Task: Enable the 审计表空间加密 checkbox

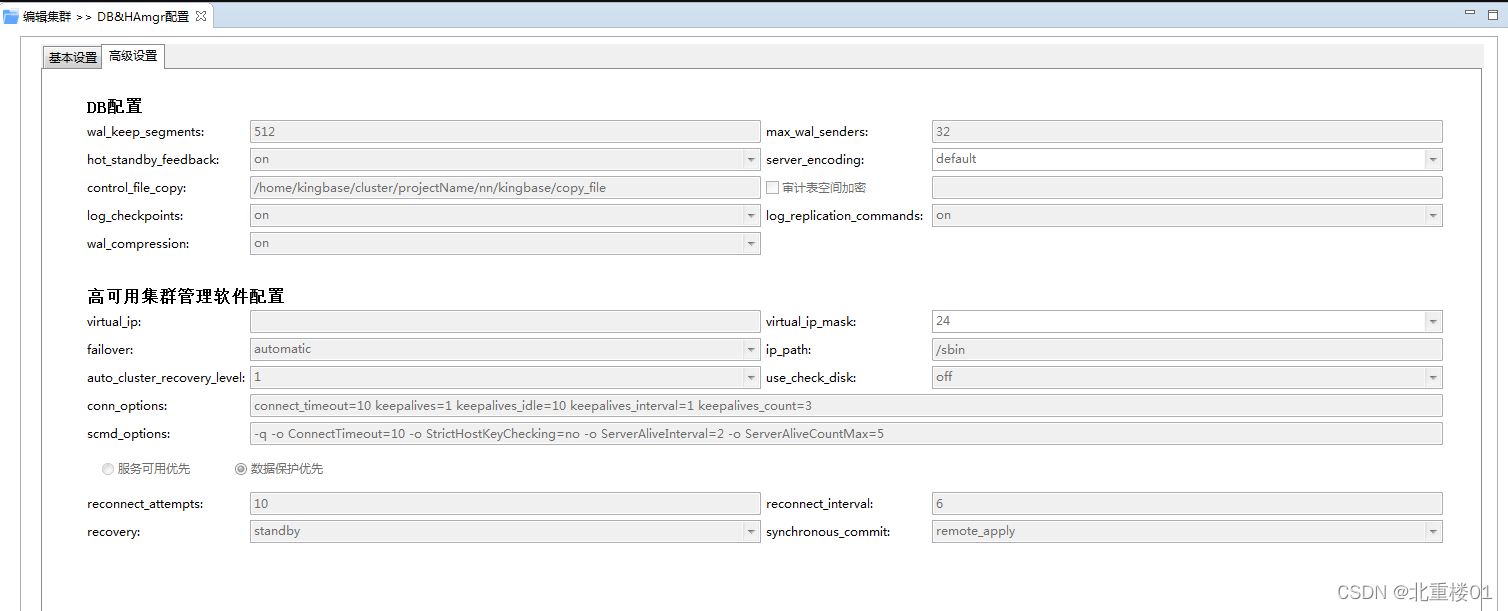Action: point(772,187)
